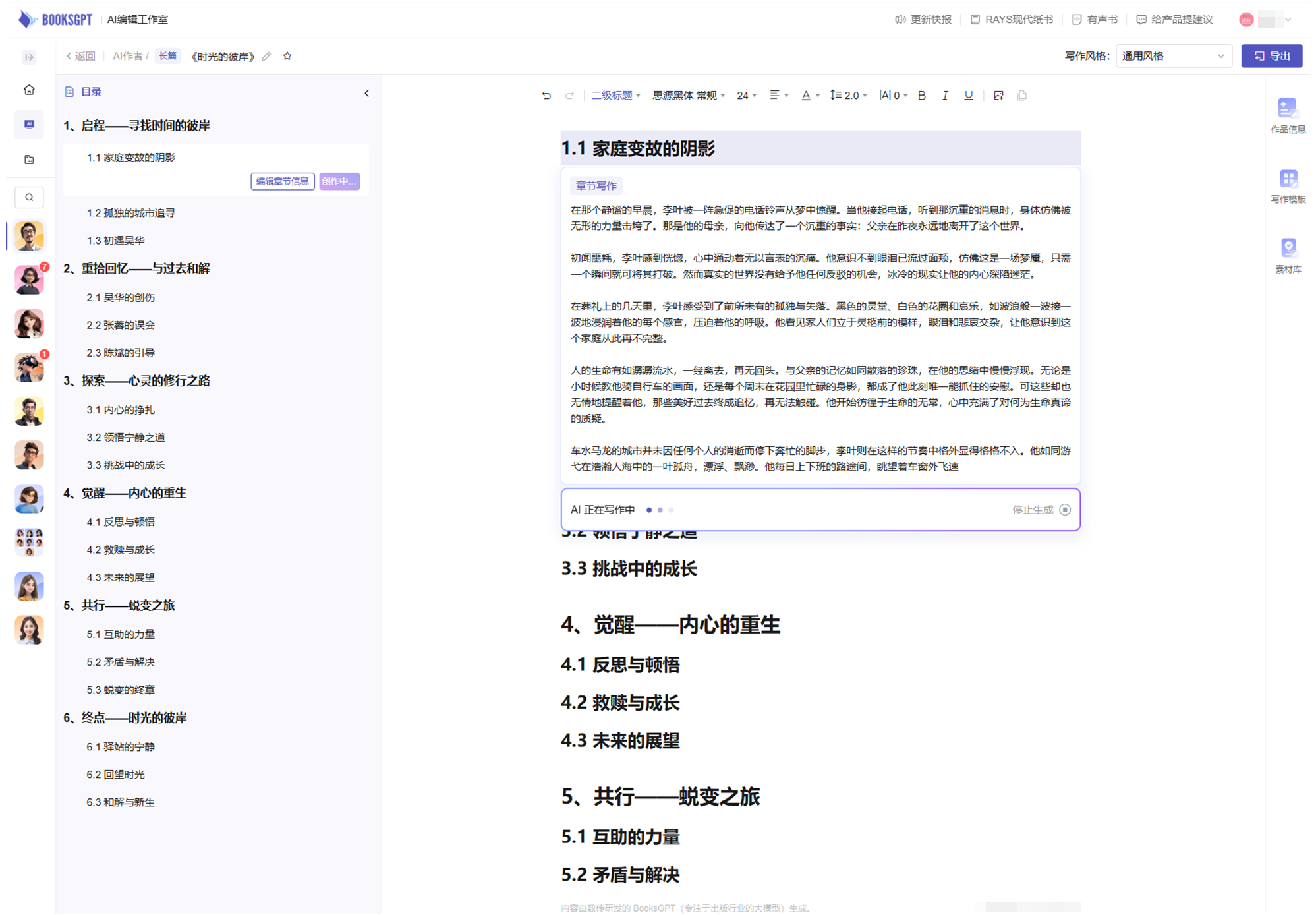
Task: Collapse the 目录 panel with chevron
Action: coord(366,93)
